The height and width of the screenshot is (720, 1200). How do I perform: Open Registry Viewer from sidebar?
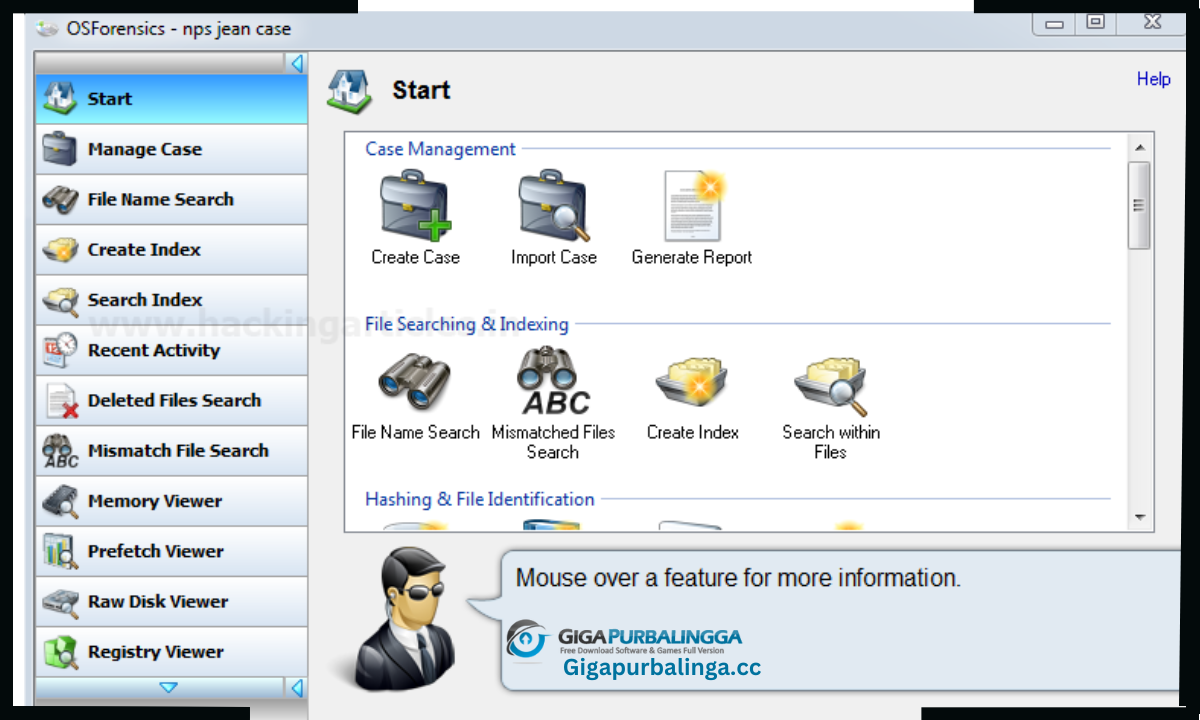171,652
